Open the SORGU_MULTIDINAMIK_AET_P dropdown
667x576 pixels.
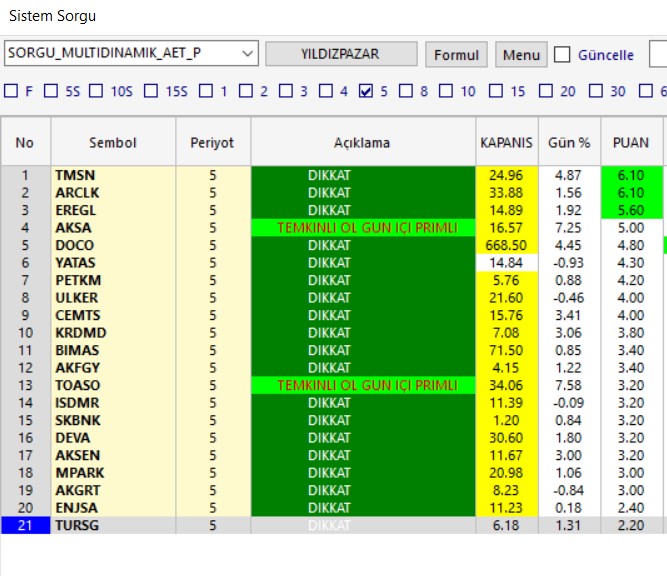click(x=131, y=54)
